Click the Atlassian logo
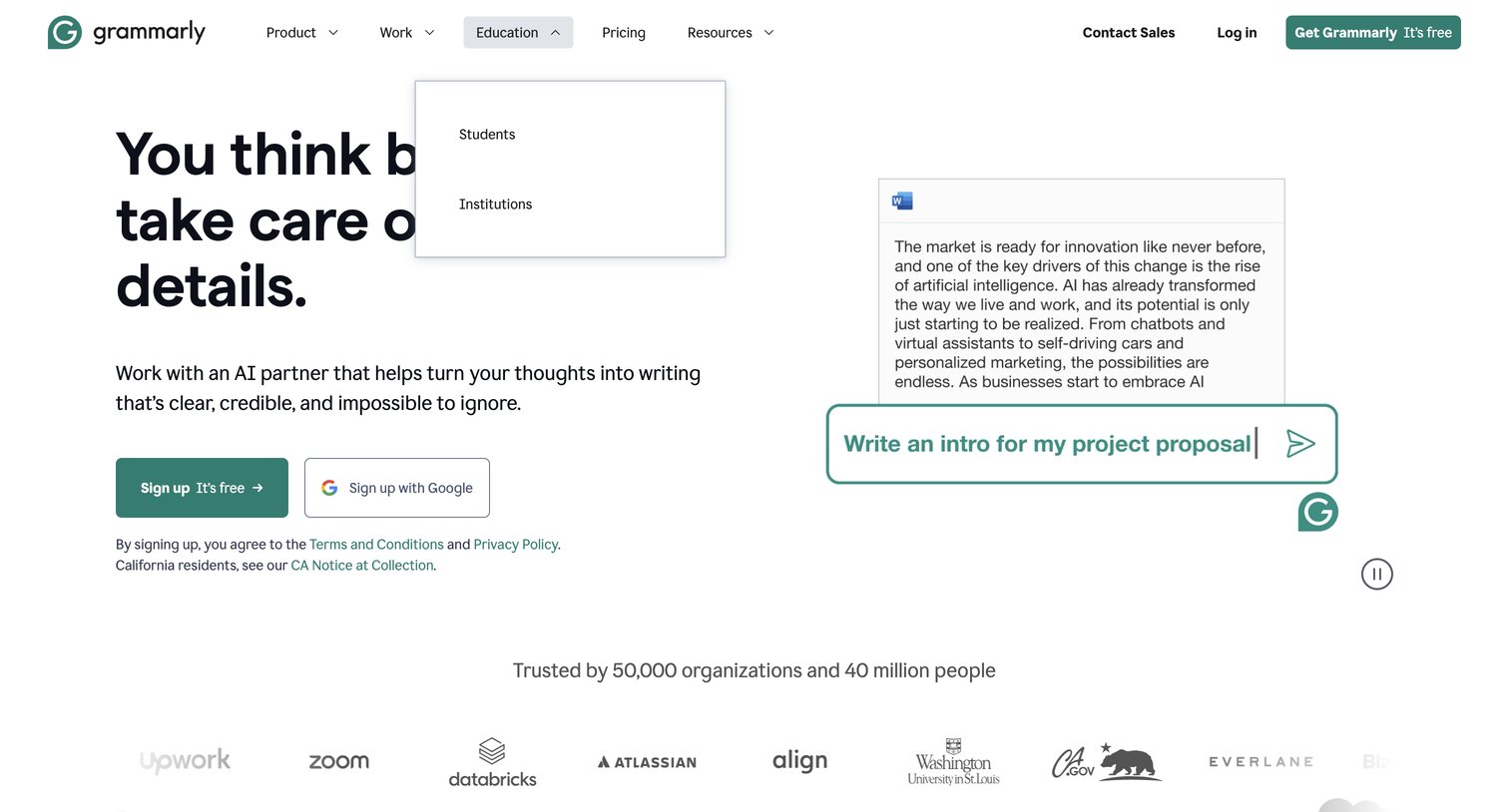Screen dimensions: 1509x812 pyautogui.click(x=647, y=762)
